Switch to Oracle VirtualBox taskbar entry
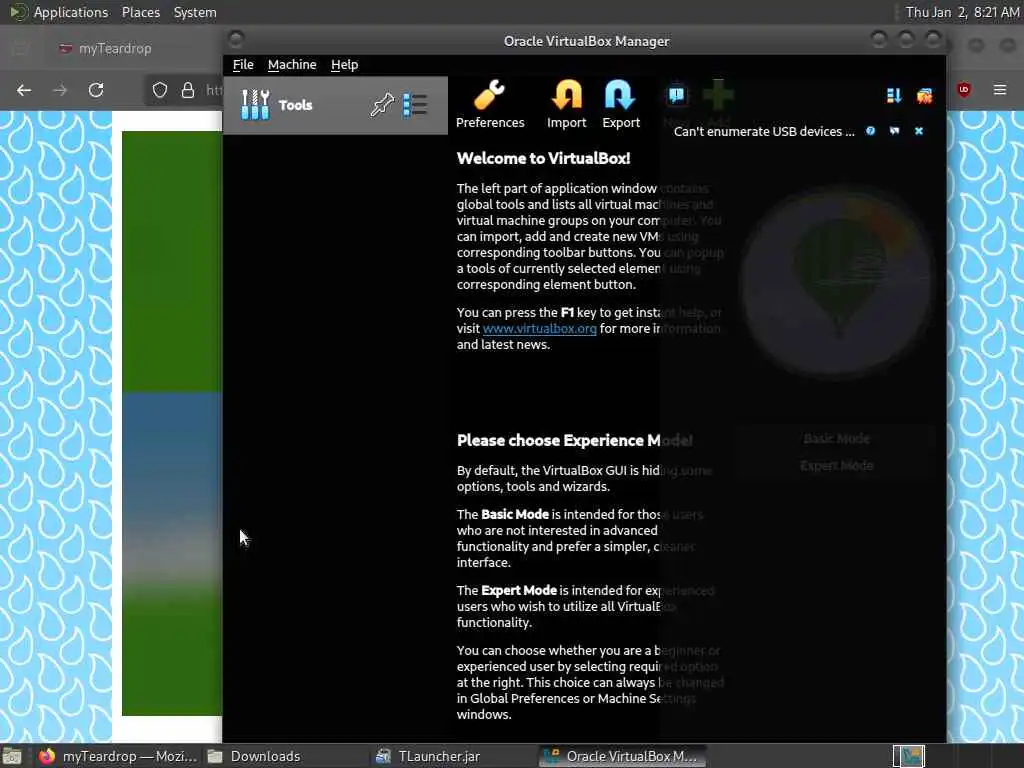This screenshot has width=1024, height=768. point(622,756)
